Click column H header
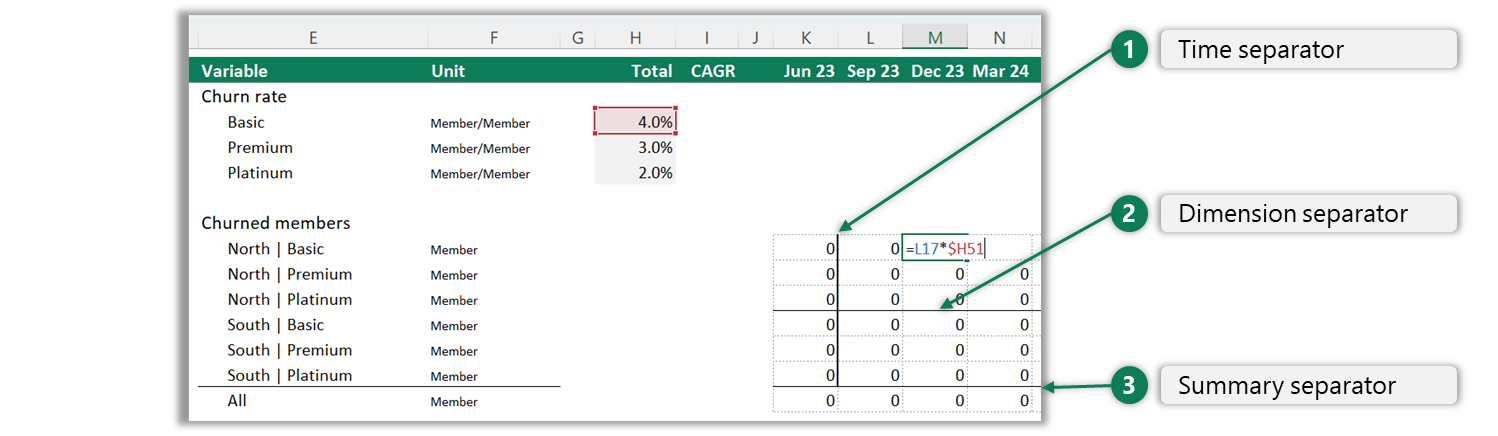The image size is (1498, 436). click(x=635, y=38)
